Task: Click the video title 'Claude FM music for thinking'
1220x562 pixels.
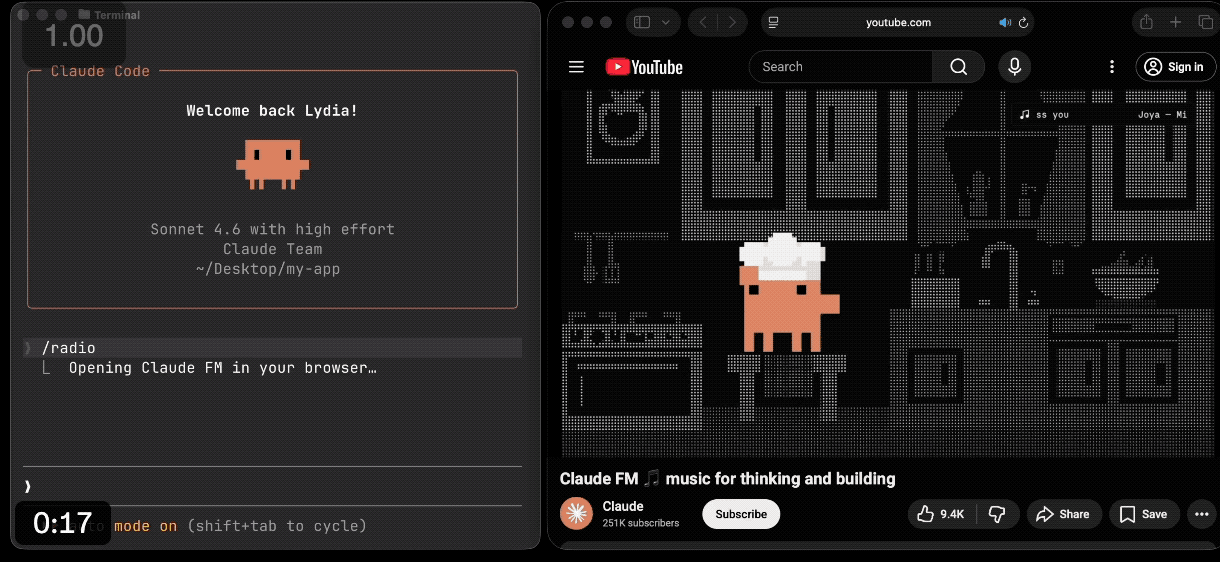Action: [x=728, y=479]
